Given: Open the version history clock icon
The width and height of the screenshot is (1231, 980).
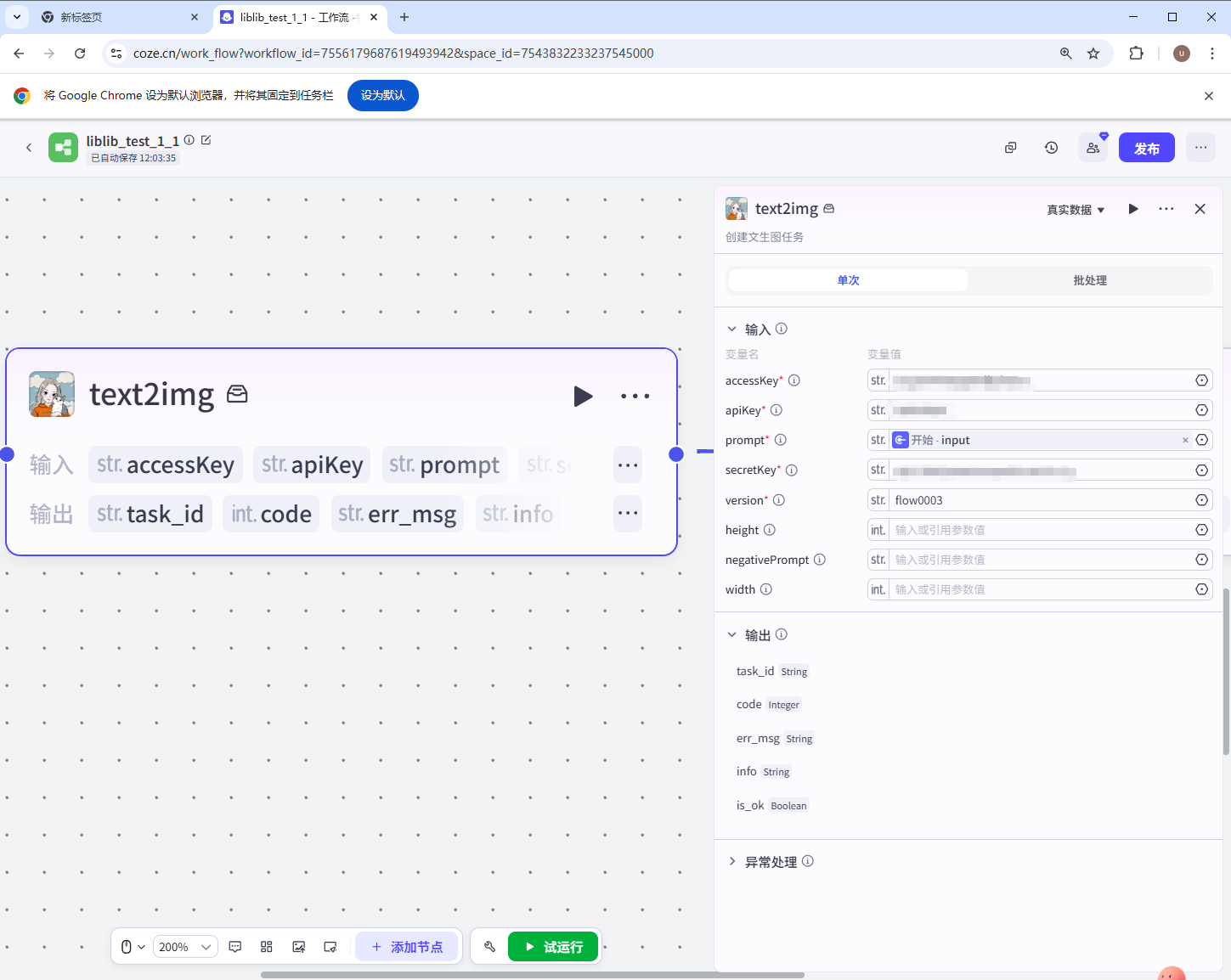Looking at the screenshot, I should [x=1052, y=148].
